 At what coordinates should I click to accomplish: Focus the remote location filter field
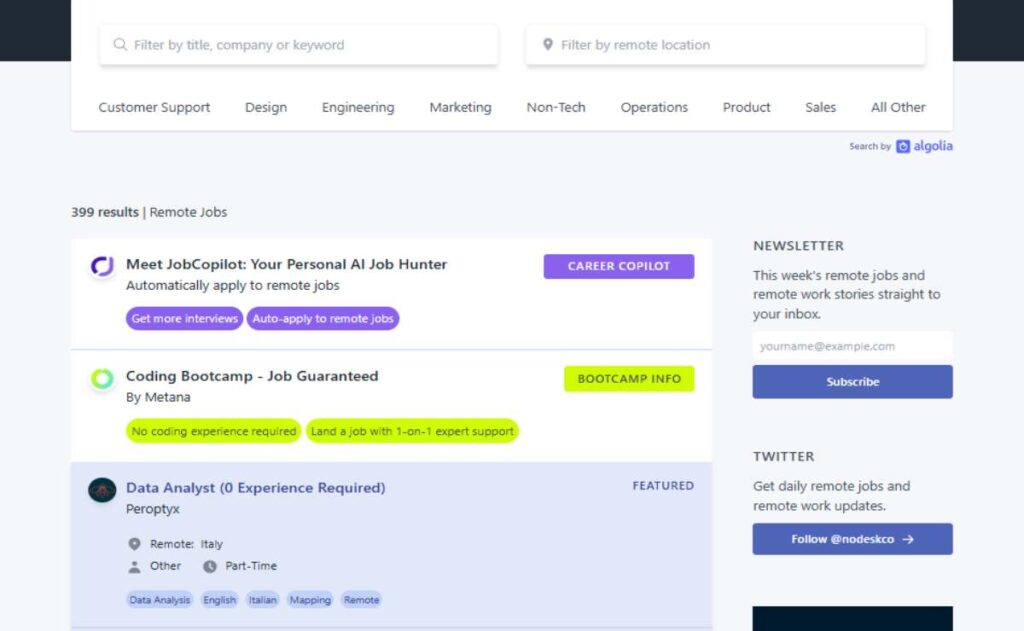point(726,45)
